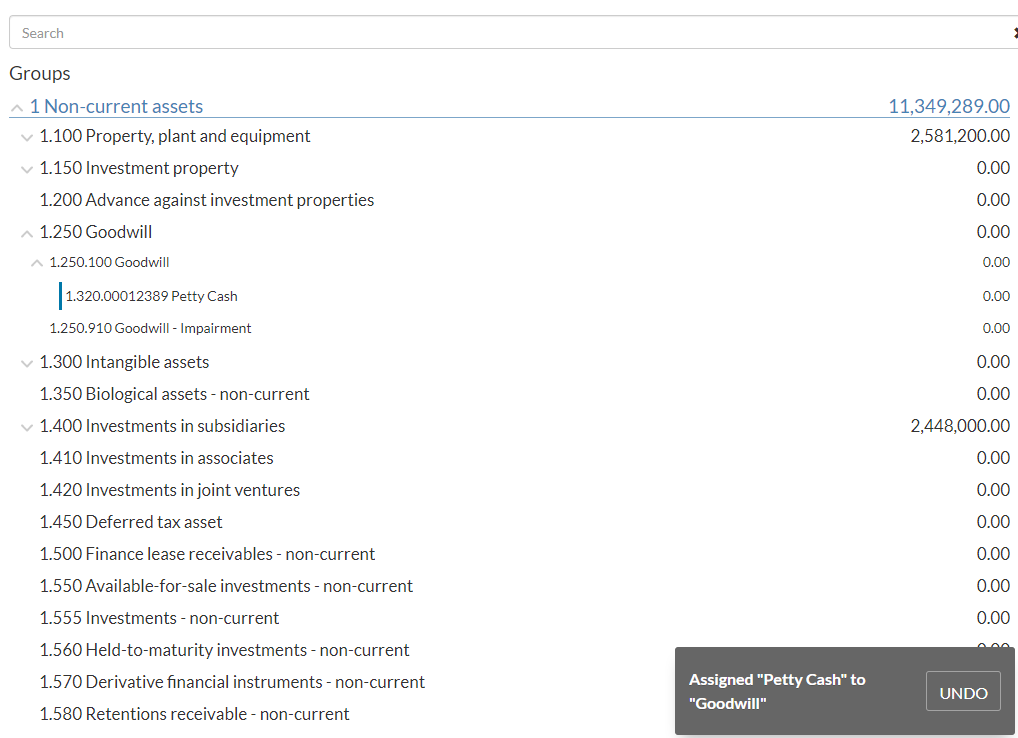Click UNDO to revert the Petty Cash assignment
1018x738 pixels.
click(962, 690)
